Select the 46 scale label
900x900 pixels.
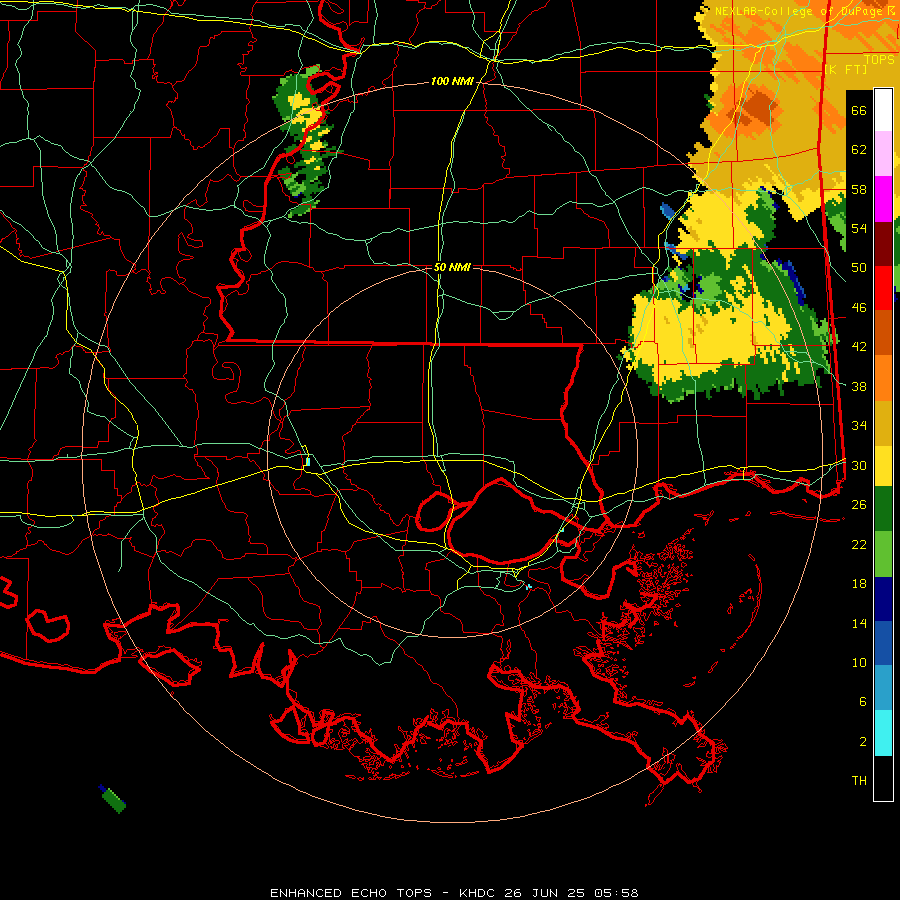pos(859,307)
